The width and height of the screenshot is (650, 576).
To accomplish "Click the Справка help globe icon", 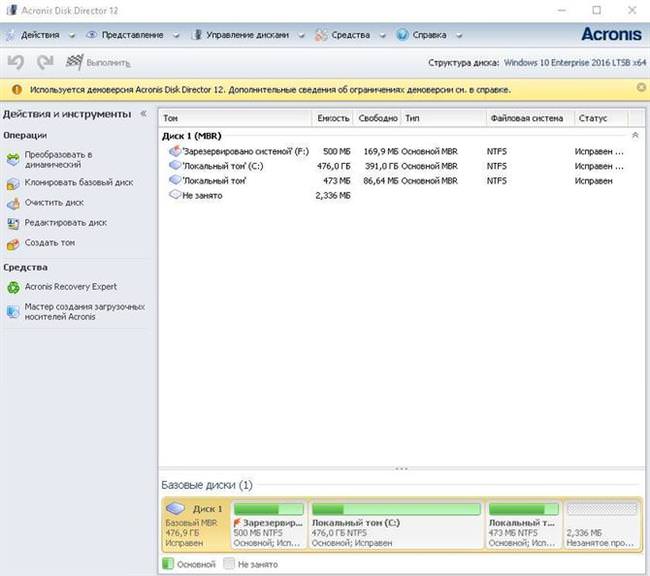I will [x=402, y=35].
